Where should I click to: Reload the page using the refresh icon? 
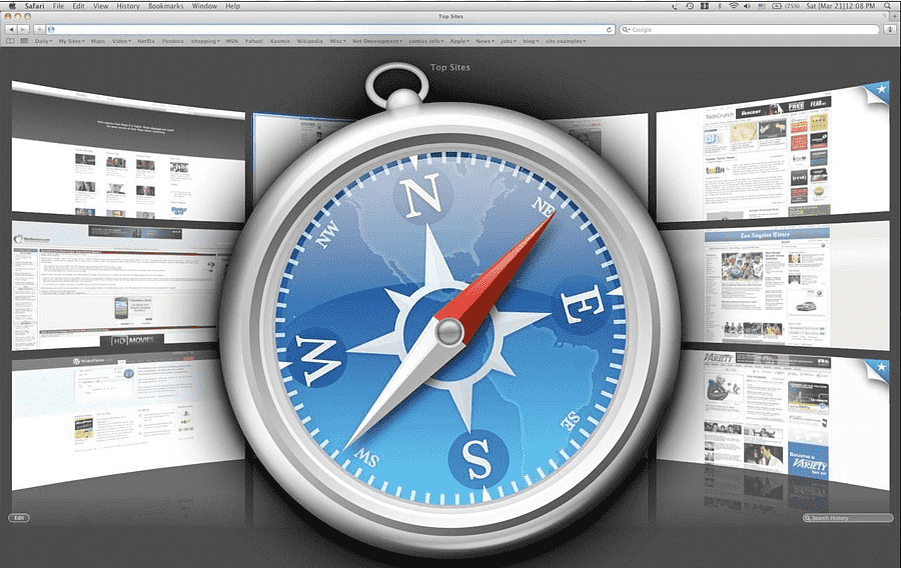609,29
